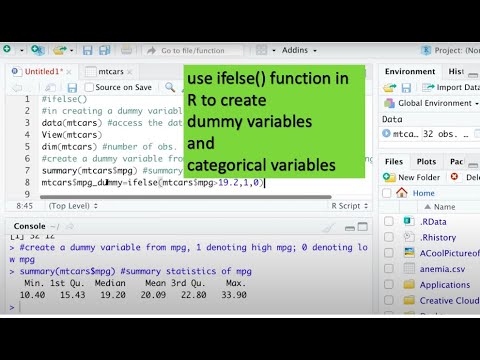480x360 pixels.
Task: Click the Home directory link
Action: (423, 193)
